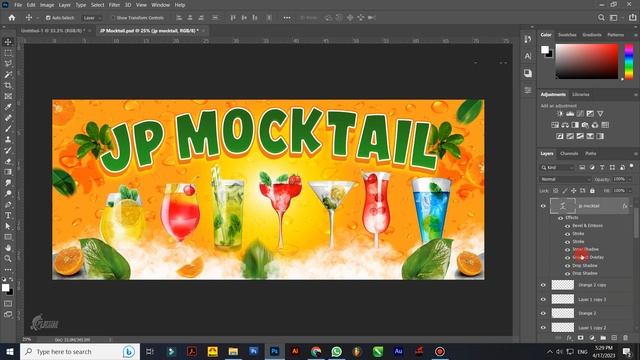The width and height of the screenshot is (640, 360).
Task: Select the Eraser tool
Action: pos(8,161)
